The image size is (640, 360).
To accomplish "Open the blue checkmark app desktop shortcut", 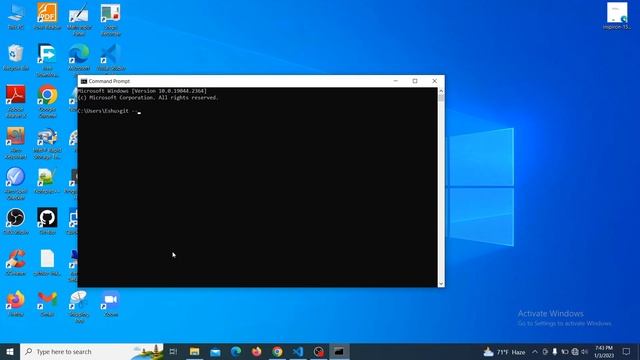I will tap(16, 183).
